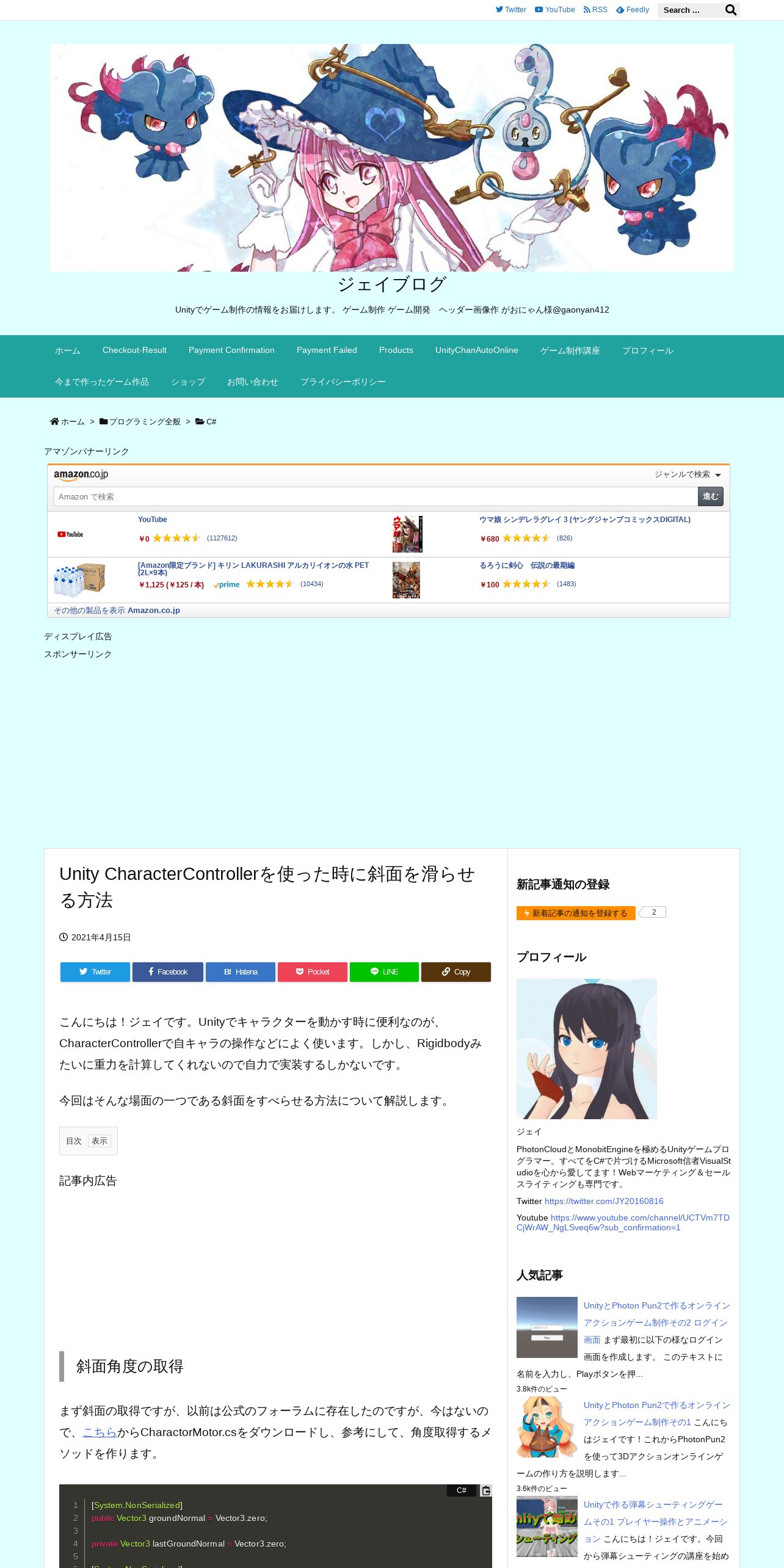The width and height of the screenshot is (784, 1568).
Task: Click 新着記事の通知を登録する button
Action: pos(576,913)
